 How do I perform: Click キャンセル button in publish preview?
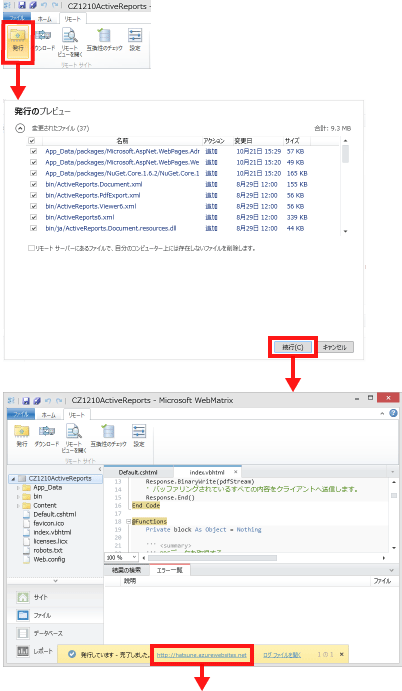335,347
